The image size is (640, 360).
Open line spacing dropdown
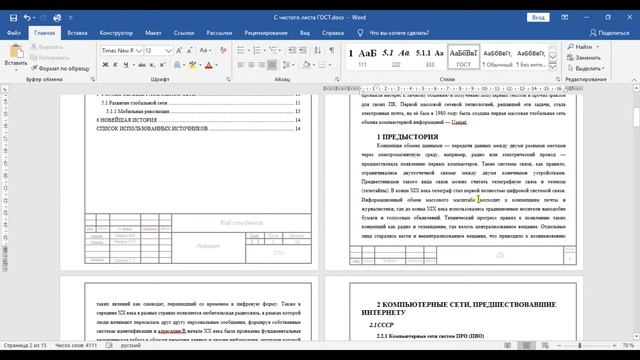coord(293,65)
